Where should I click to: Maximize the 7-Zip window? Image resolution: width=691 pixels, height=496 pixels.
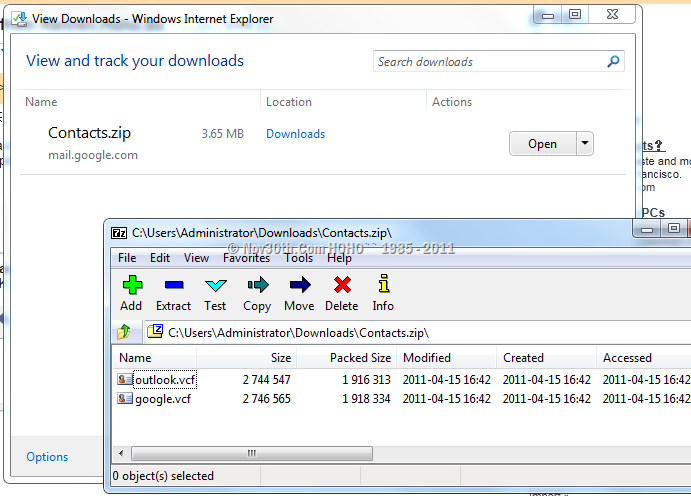673,229
